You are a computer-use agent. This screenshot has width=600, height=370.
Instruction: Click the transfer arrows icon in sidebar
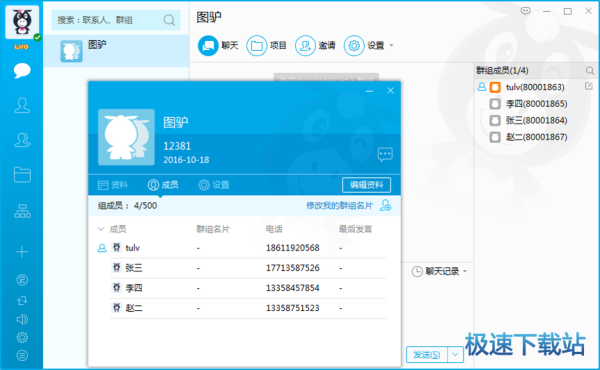click(22, 300)
